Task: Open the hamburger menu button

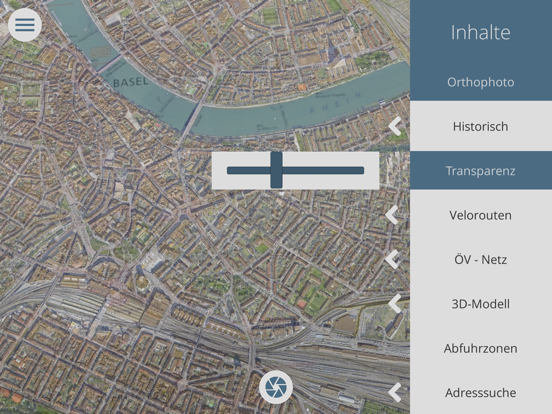Action: (x=25, y=25)
